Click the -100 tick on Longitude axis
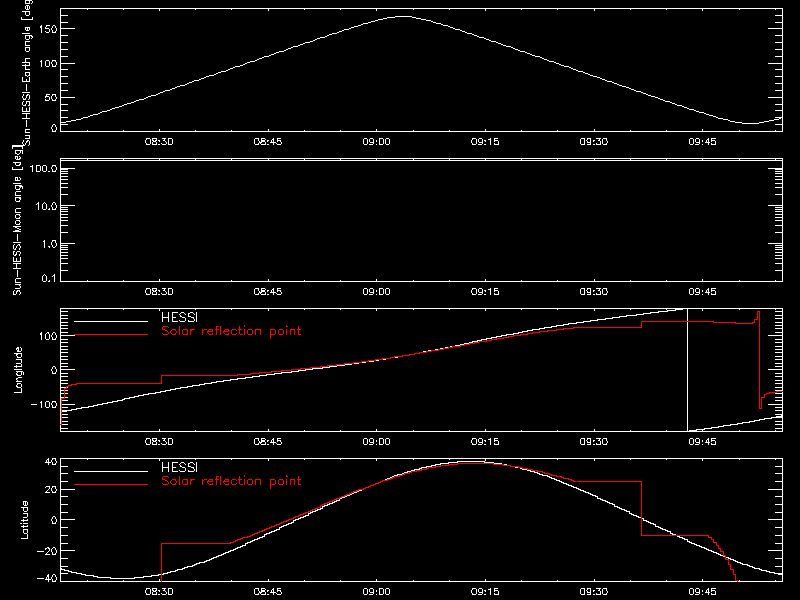 pos(44,404)
